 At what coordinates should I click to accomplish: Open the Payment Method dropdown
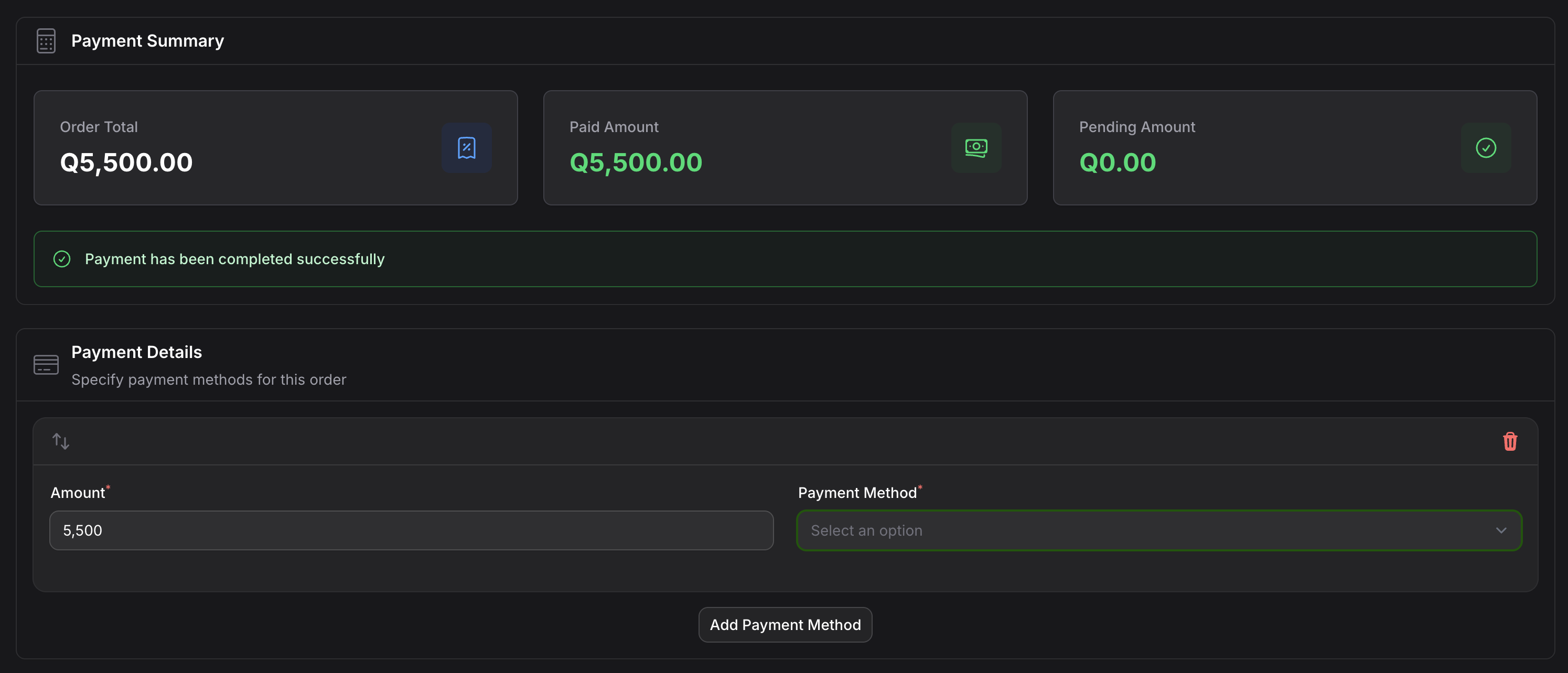[1144, 530]
